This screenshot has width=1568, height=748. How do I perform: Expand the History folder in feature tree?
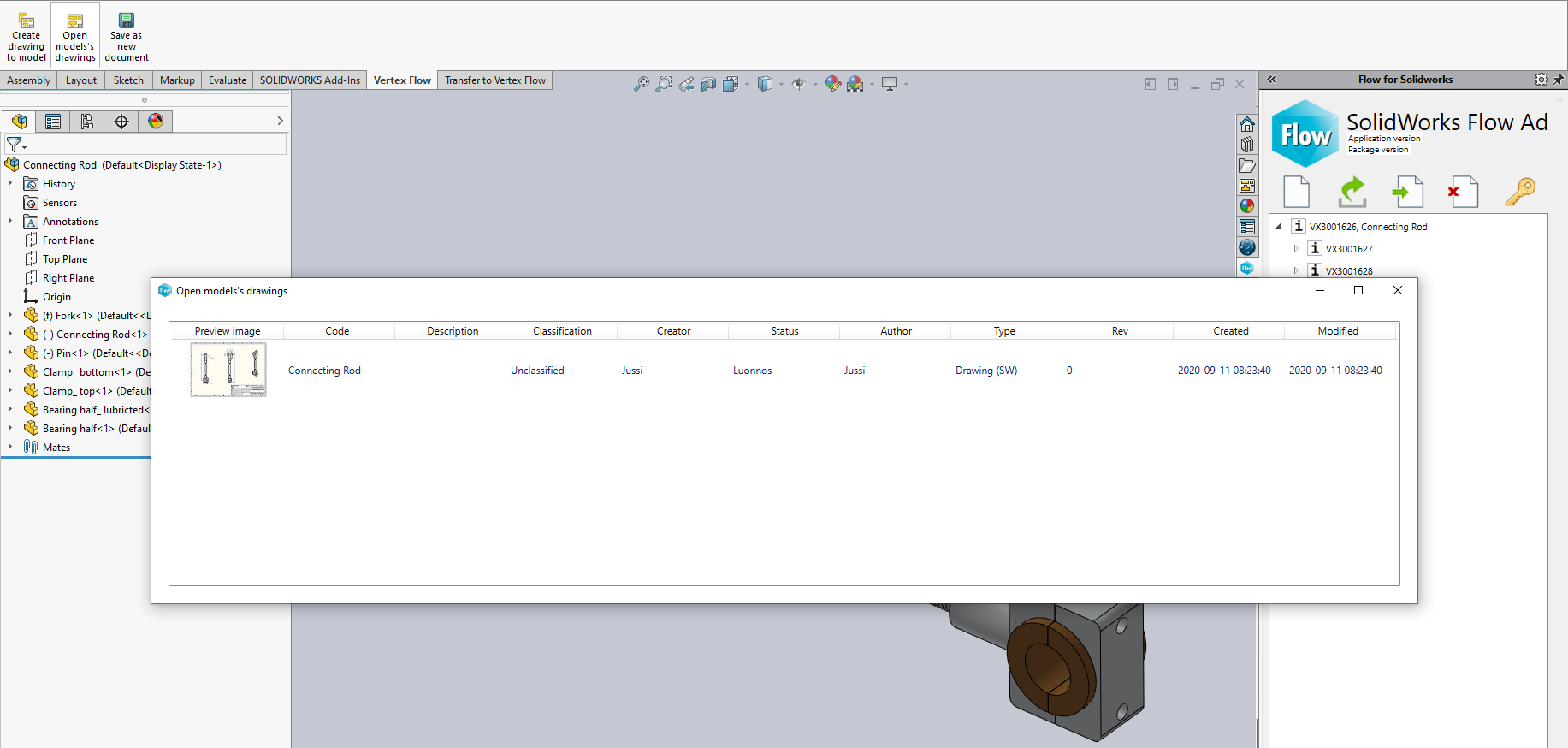10,184
